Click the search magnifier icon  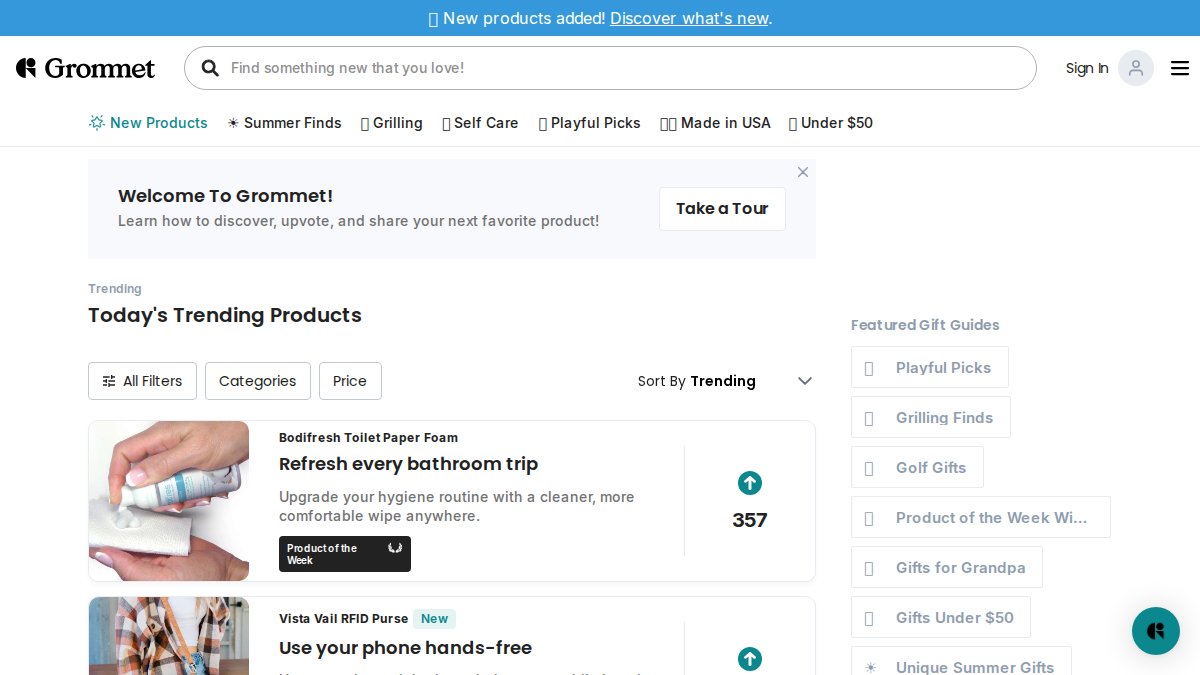coord(210,68)
